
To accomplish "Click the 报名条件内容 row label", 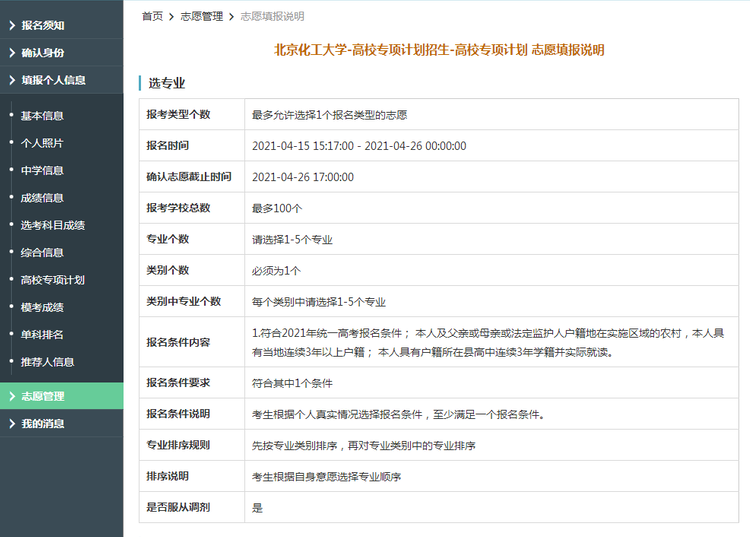I will click(178, 342).
